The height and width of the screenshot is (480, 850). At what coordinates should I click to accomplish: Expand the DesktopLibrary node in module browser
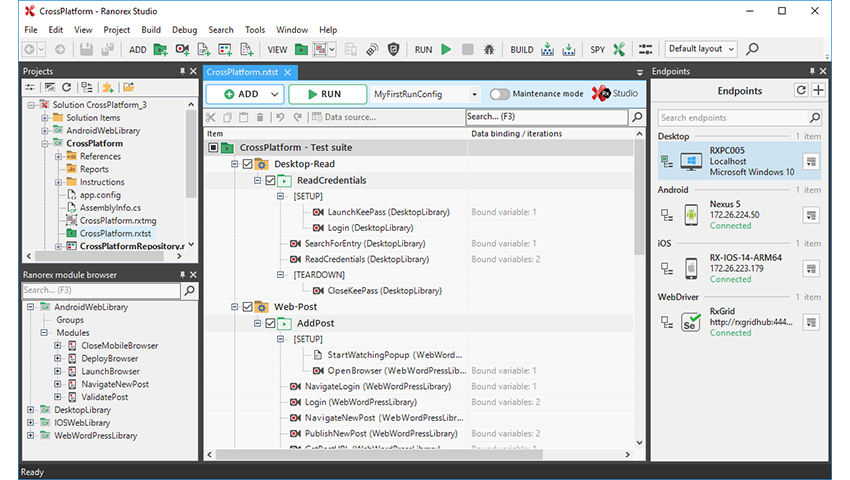(x=31, y=410)
